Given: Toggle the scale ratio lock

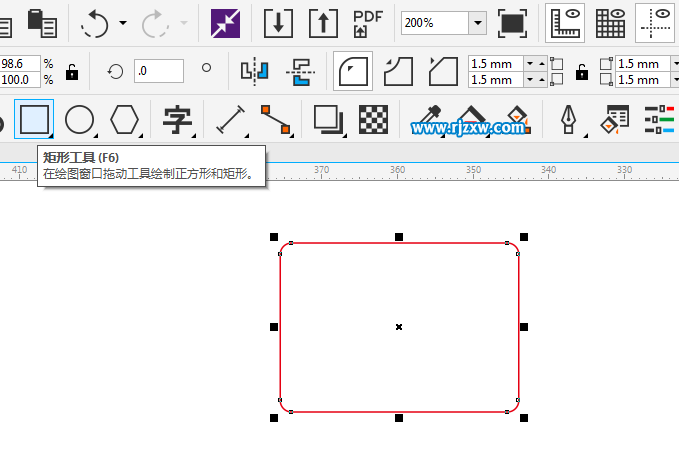Looking at the screenshot, I should tap(72, 71).
